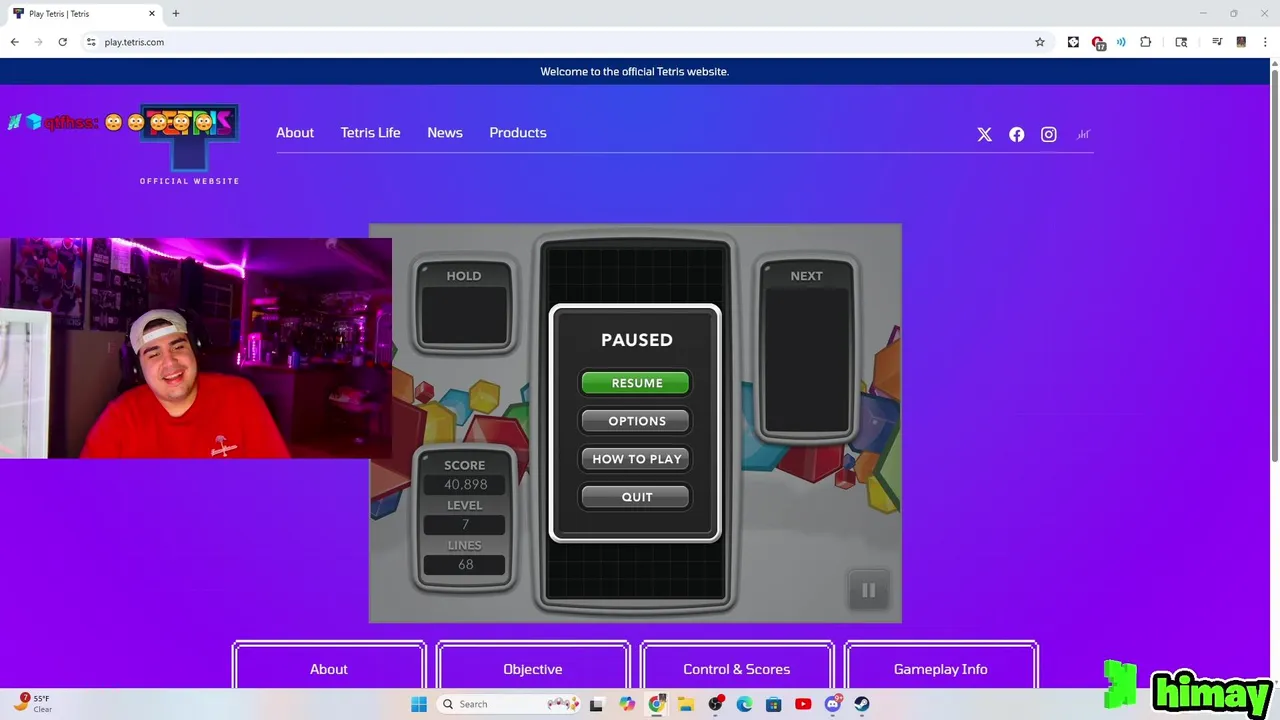Click the pause icon in the game
The height and width of the screenshot is (720, 1280).
coord(868,591)
